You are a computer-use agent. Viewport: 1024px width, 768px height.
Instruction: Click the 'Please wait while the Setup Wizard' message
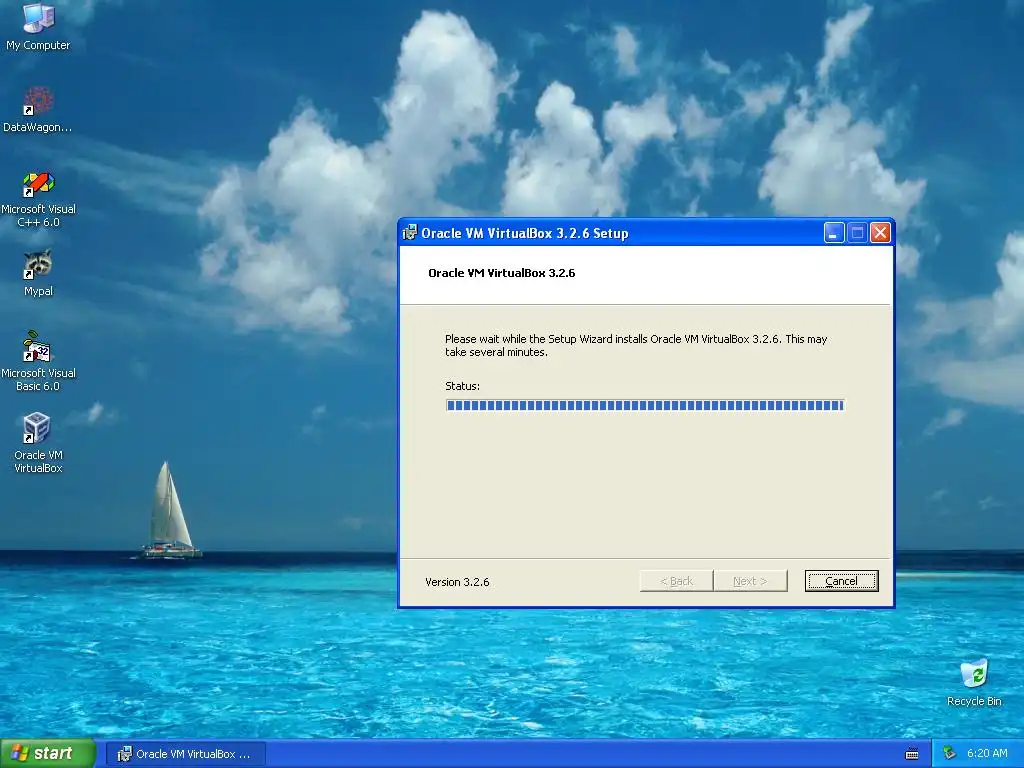click(636, 345)
